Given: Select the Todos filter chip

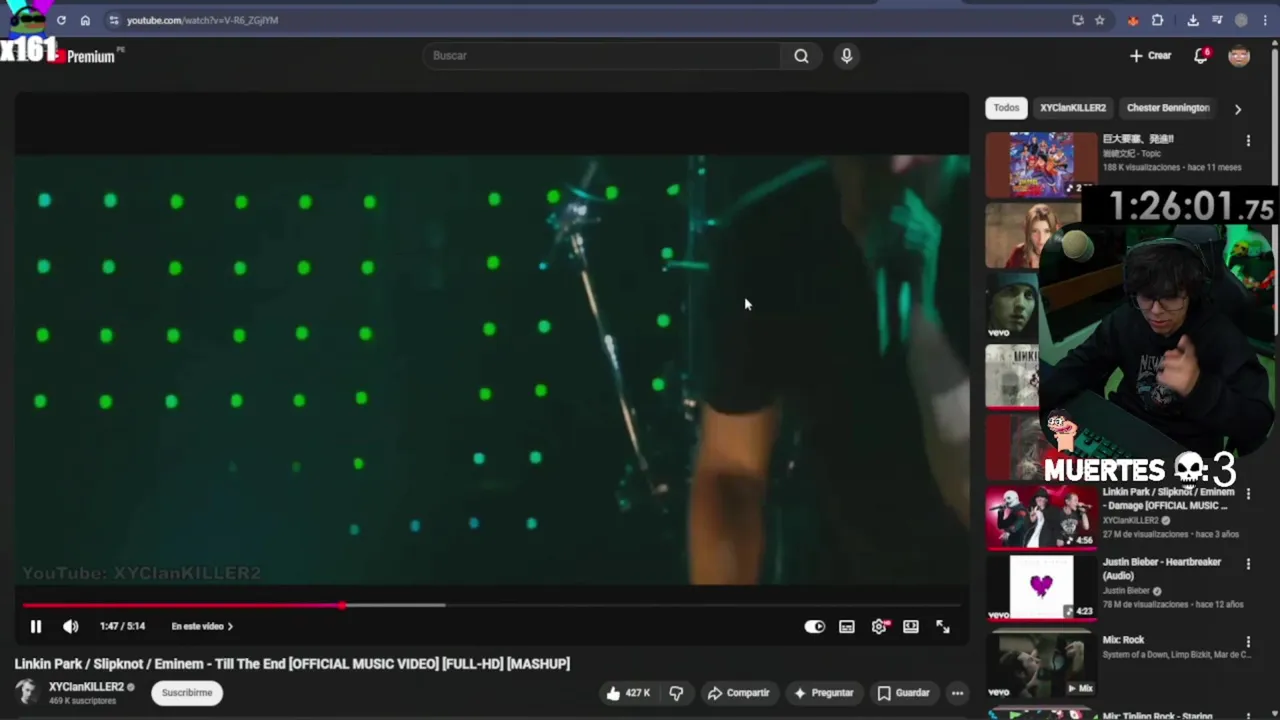Looking at the screenshot, I should [x=1006, y=108].
